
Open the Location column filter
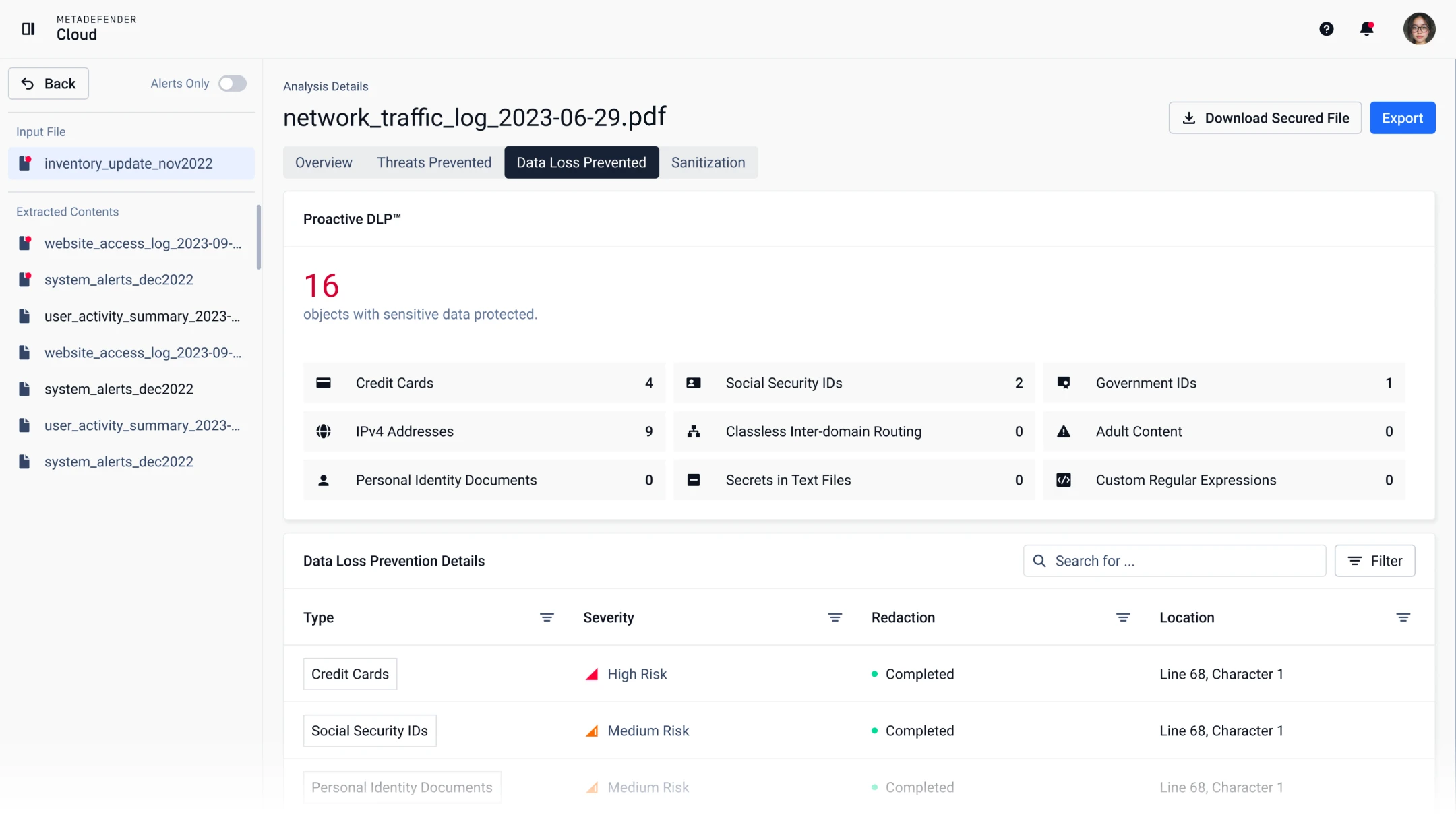point(1403,617)
